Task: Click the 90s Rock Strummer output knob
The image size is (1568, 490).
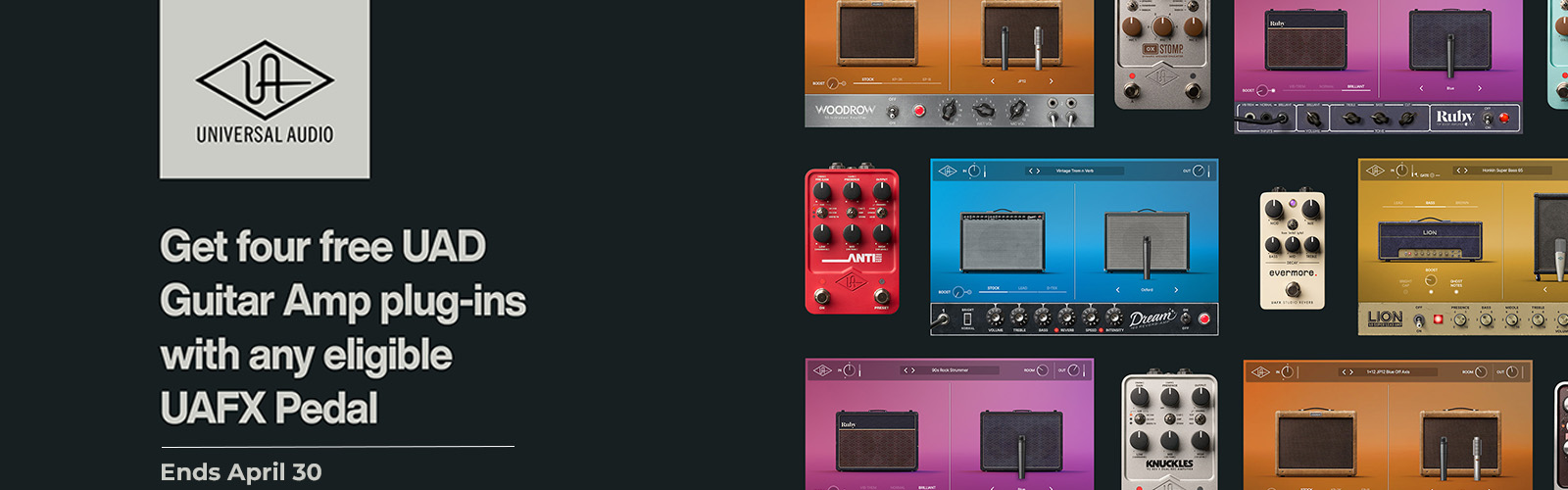Action: click(x=1073, y=370)
